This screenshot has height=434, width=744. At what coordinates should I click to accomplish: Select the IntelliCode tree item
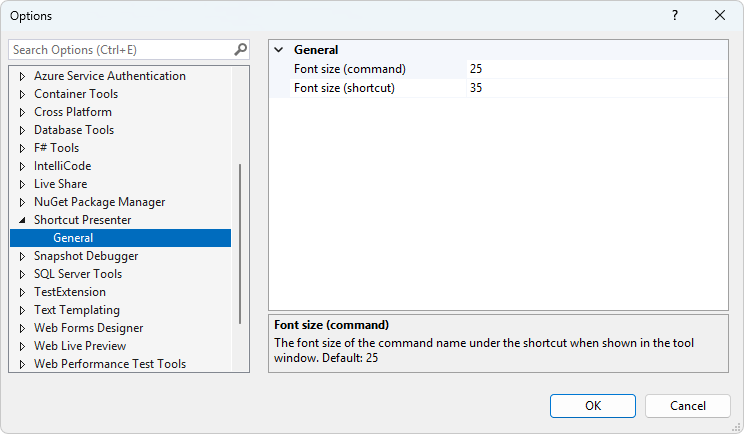click(62, 166)
